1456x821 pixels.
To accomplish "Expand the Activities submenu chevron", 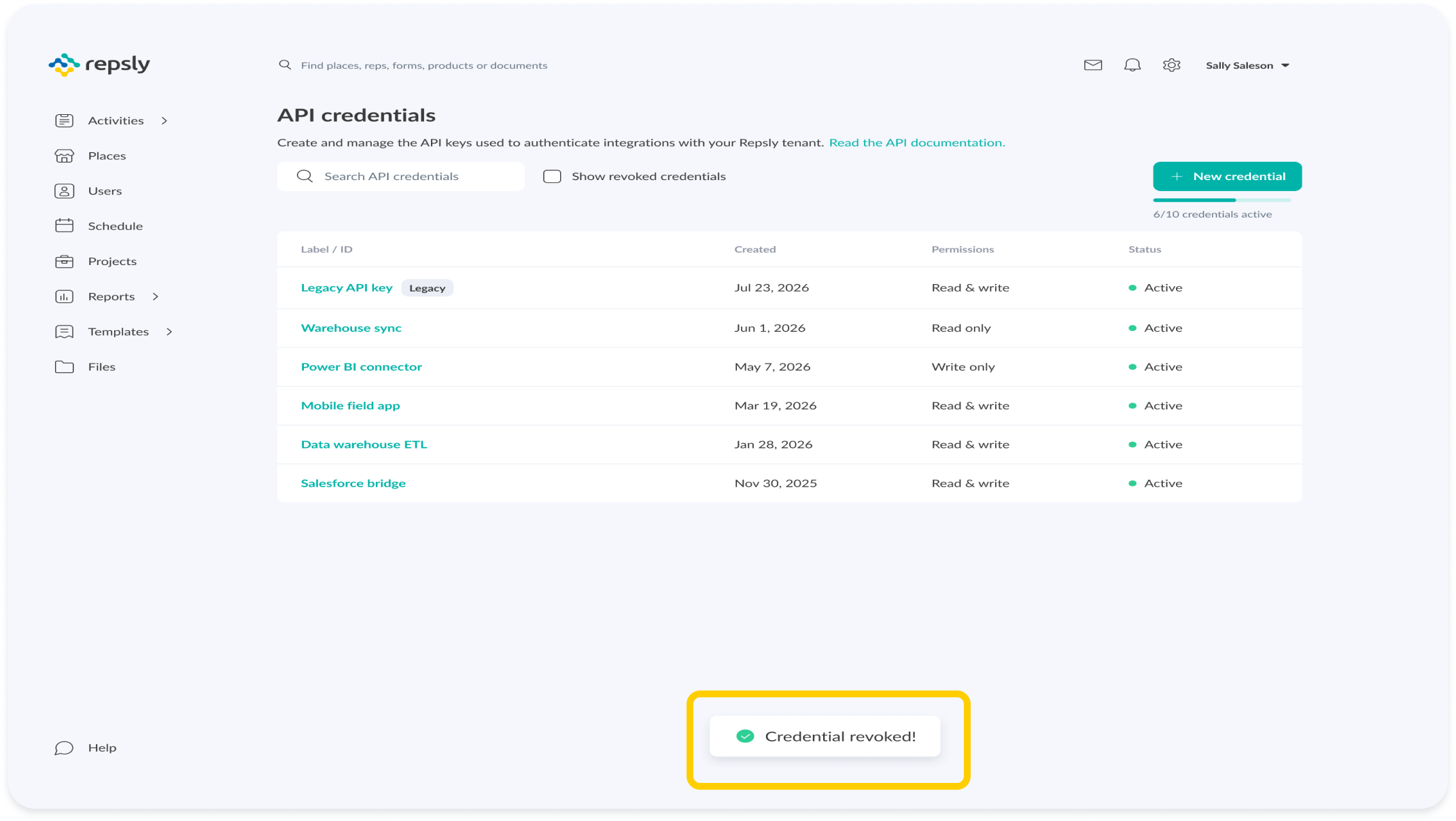I will [x=164, y=121].
